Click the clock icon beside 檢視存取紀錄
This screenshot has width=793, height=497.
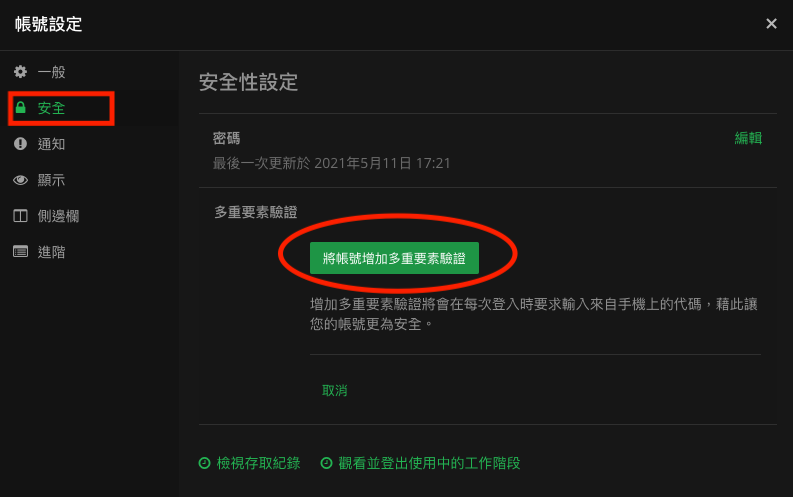204,463
